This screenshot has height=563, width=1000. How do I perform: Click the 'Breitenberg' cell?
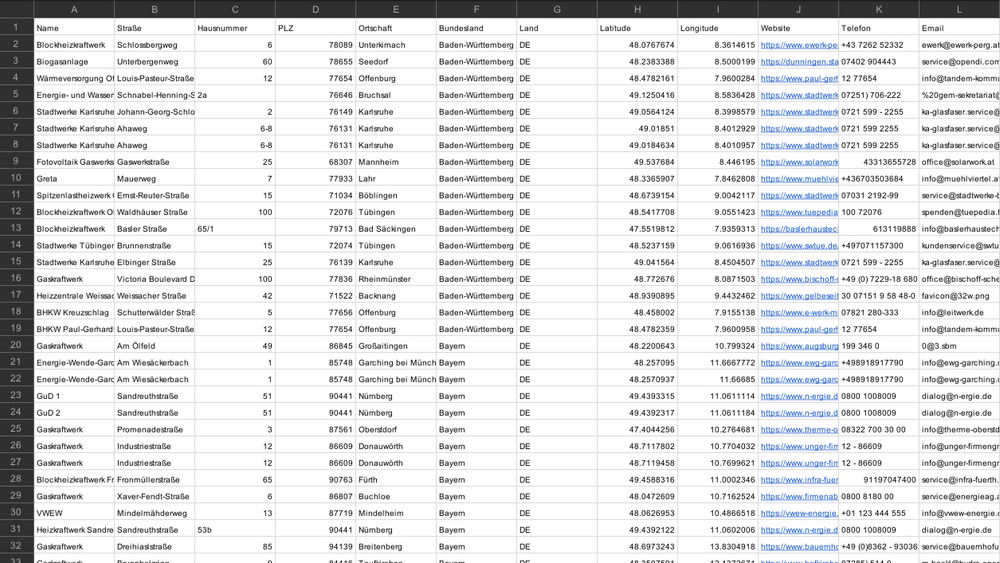[396, 546]
